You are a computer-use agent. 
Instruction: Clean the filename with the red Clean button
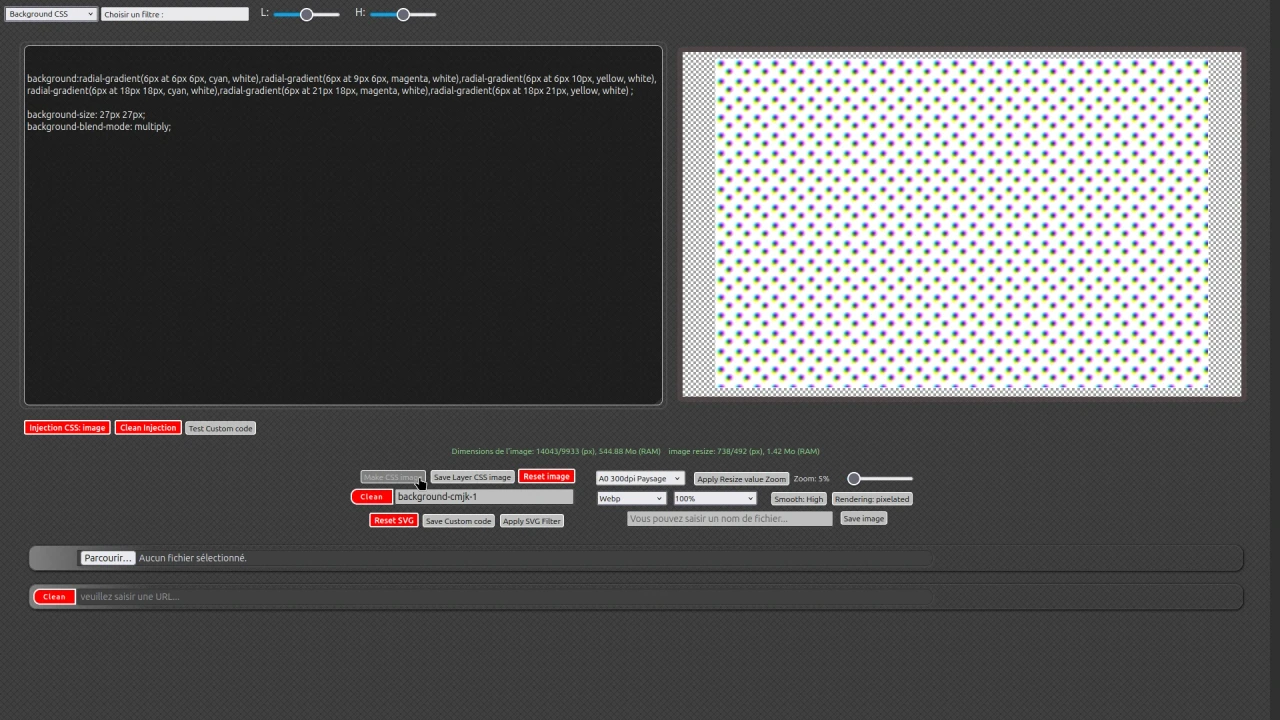[x=371, y=497]
